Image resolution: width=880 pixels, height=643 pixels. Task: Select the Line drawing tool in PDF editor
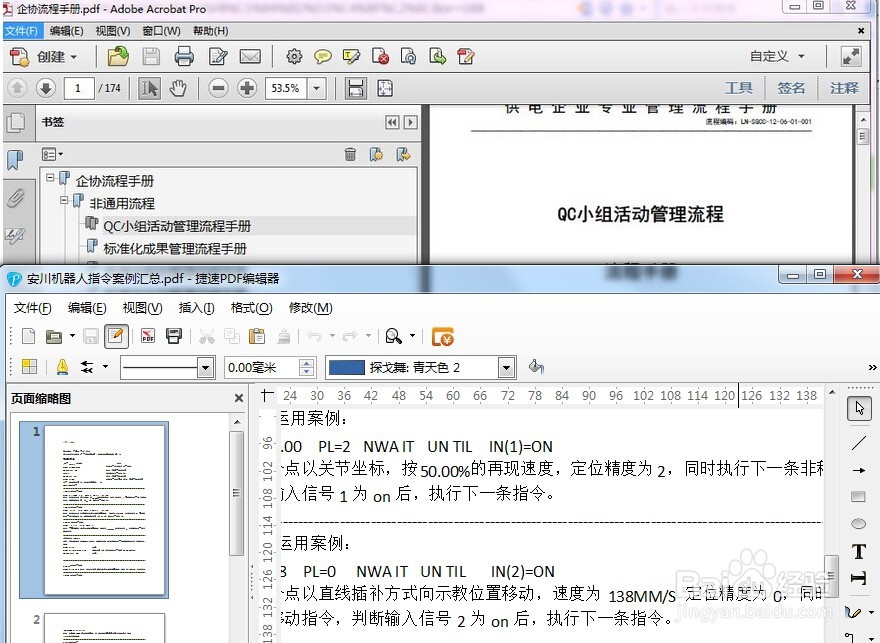click(860, 443)
